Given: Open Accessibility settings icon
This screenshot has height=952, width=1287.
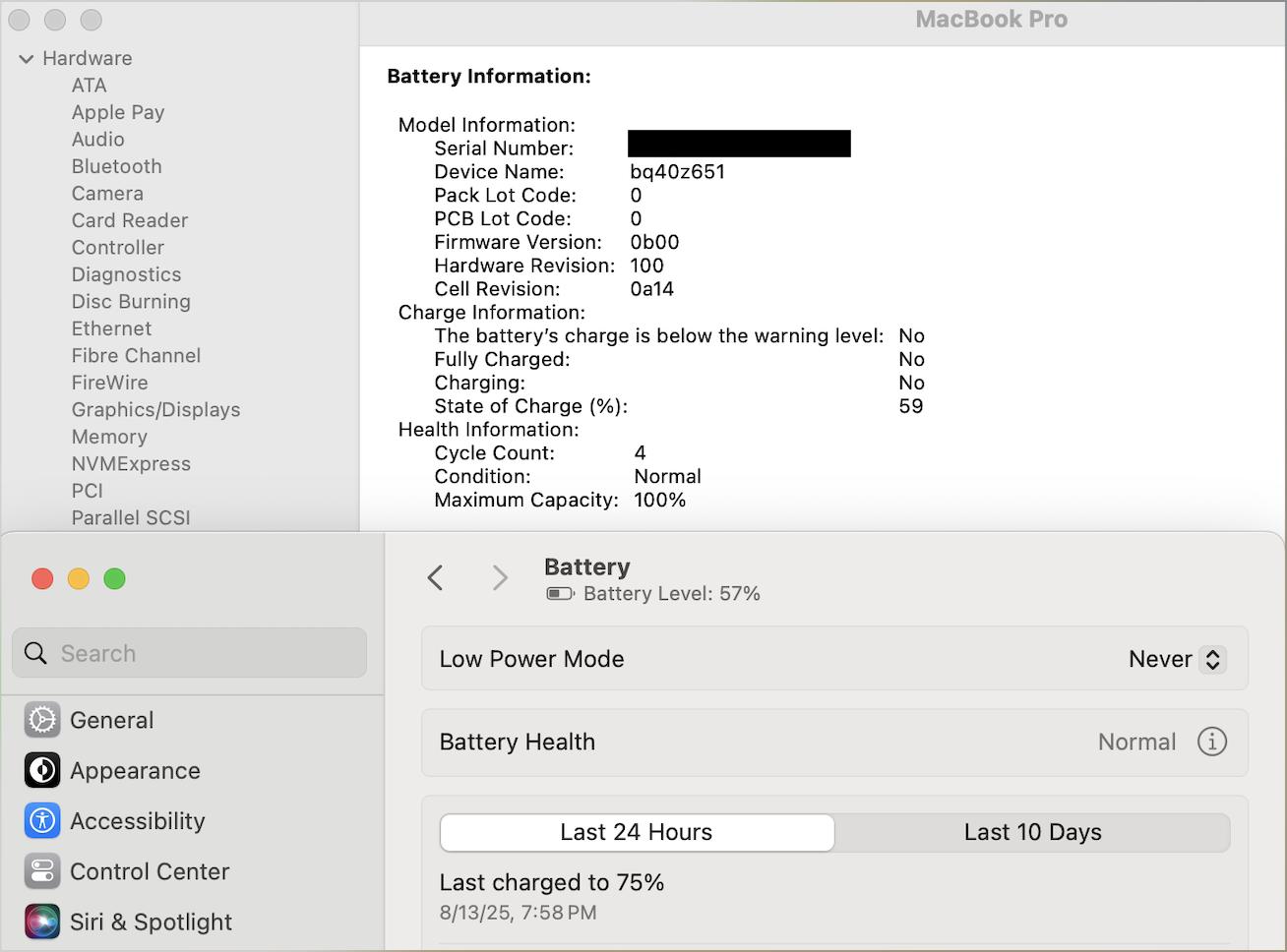Looking at the screenshot, I should 42,821.
